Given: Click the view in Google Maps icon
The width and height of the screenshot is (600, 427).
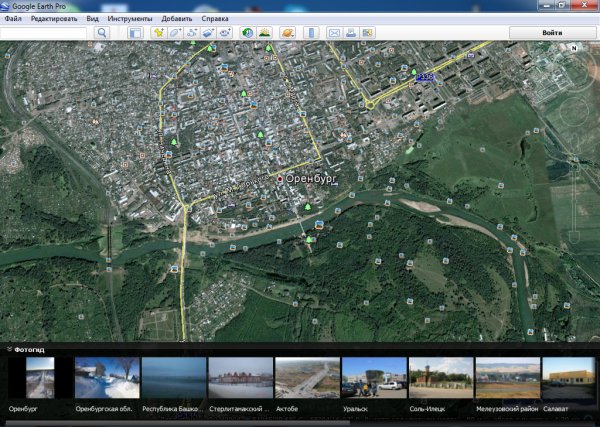Looking at the screenshot, I should [367, 33].
